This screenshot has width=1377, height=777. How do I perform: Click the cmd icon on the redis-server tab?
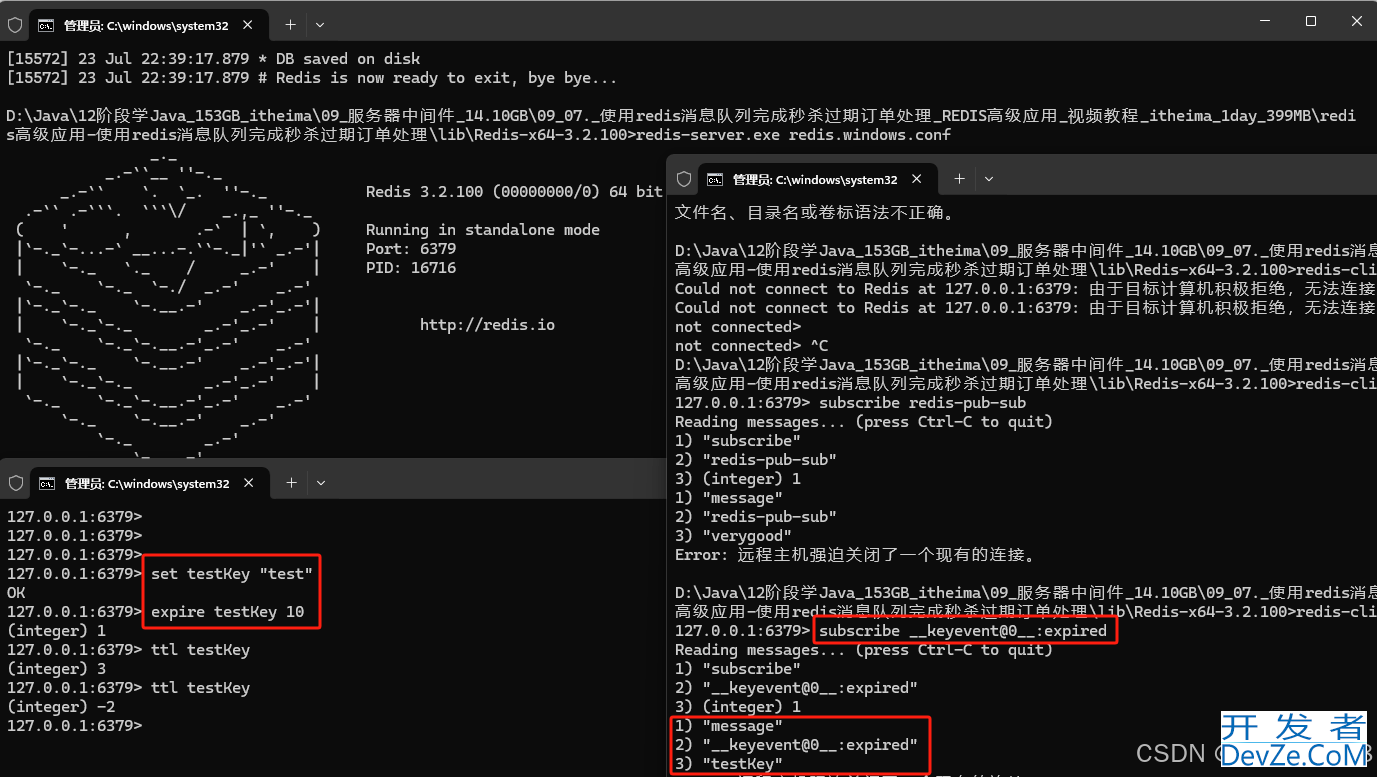(x=46, y=24)
